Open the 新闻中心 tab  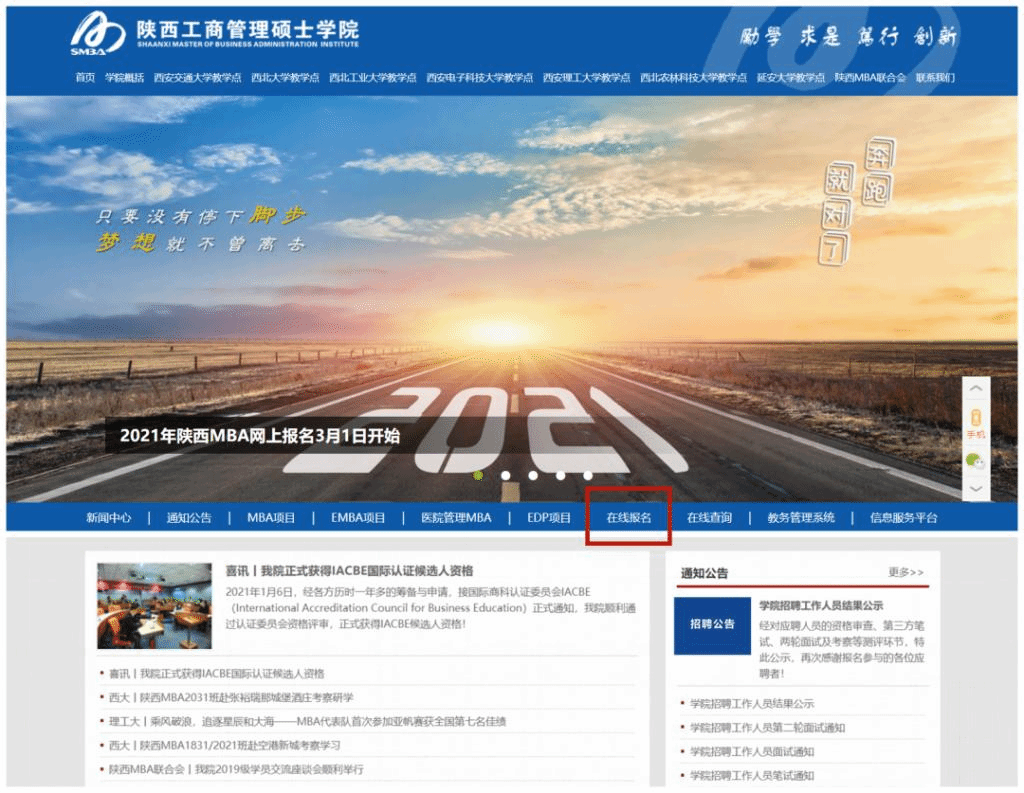[108, 518]
